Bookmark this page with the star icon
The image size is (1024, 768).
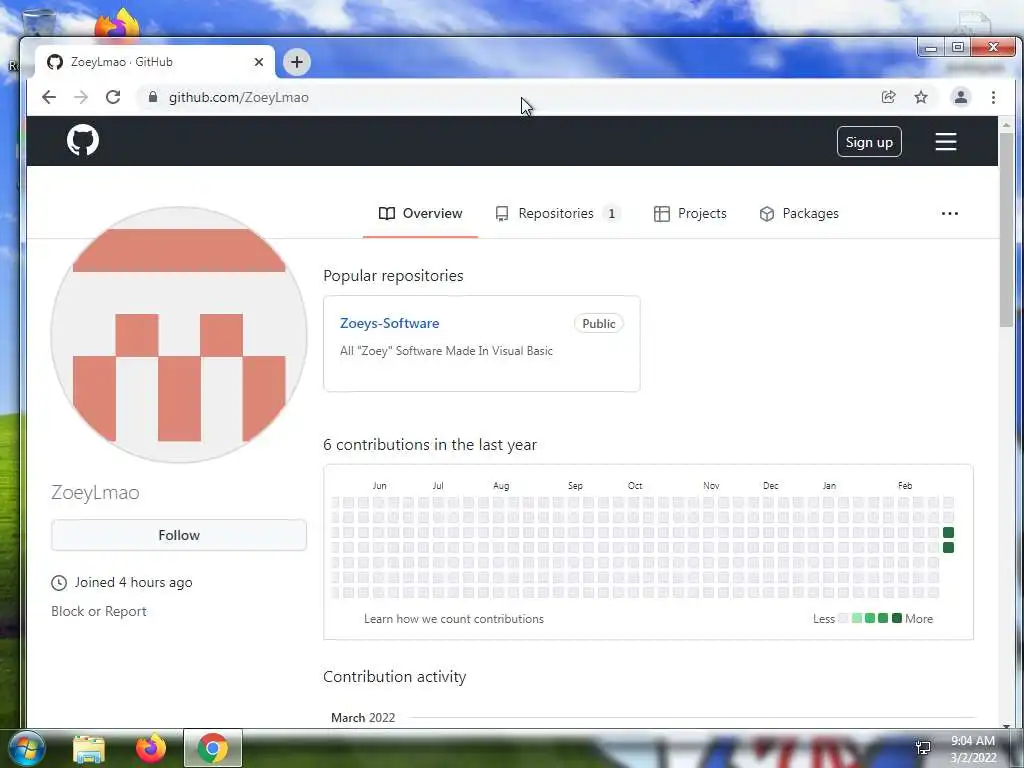(x=921, y=97)
